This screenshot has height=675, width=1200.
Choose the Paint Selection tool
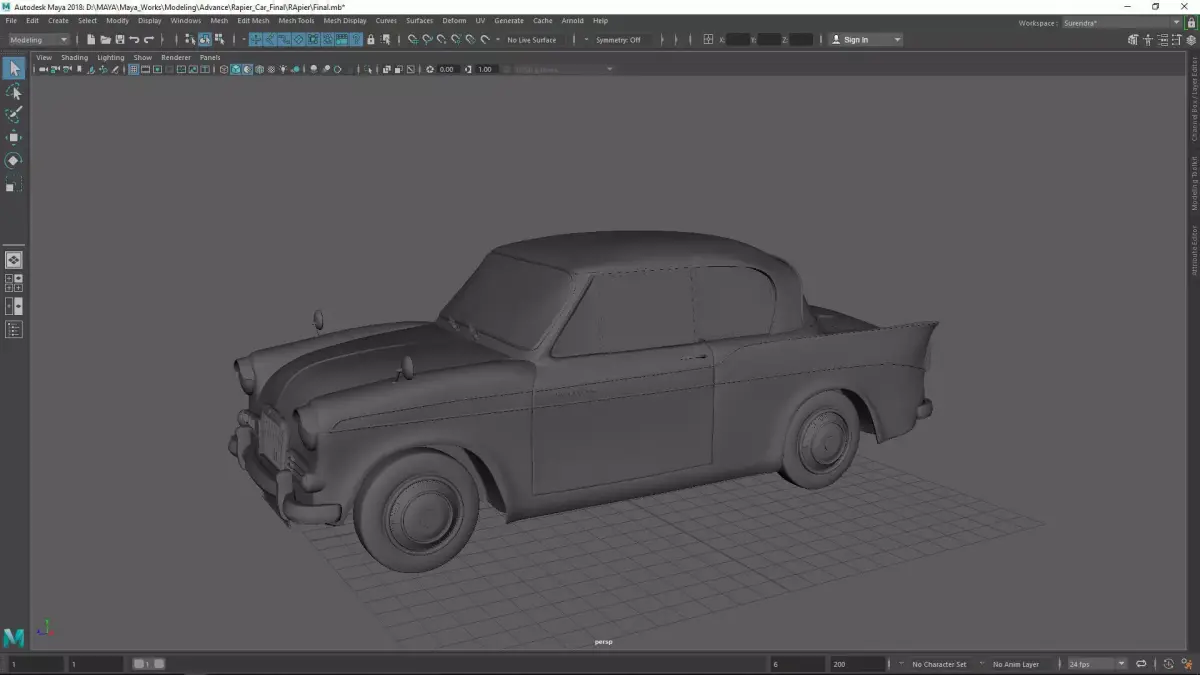tap(14, 115)
